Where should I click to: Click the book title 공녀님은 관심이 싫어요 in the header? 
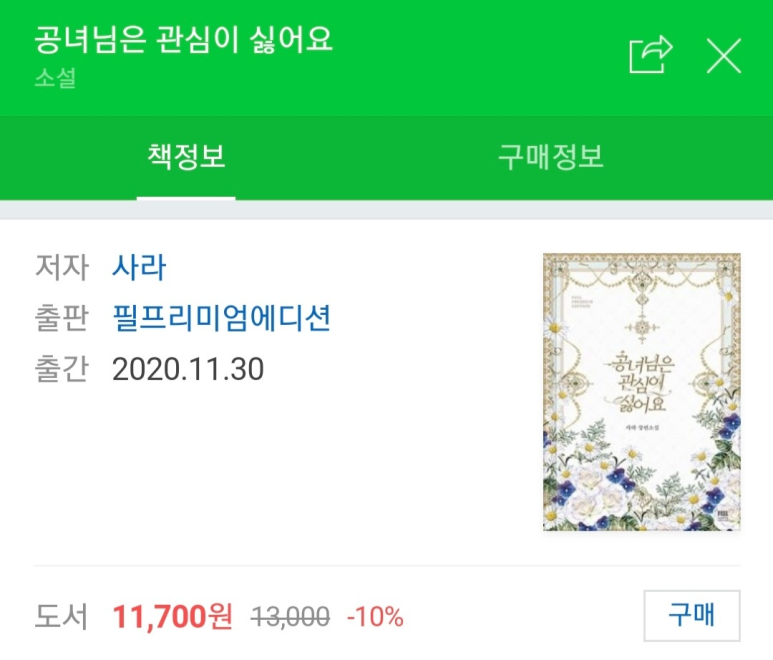point(183,40)
